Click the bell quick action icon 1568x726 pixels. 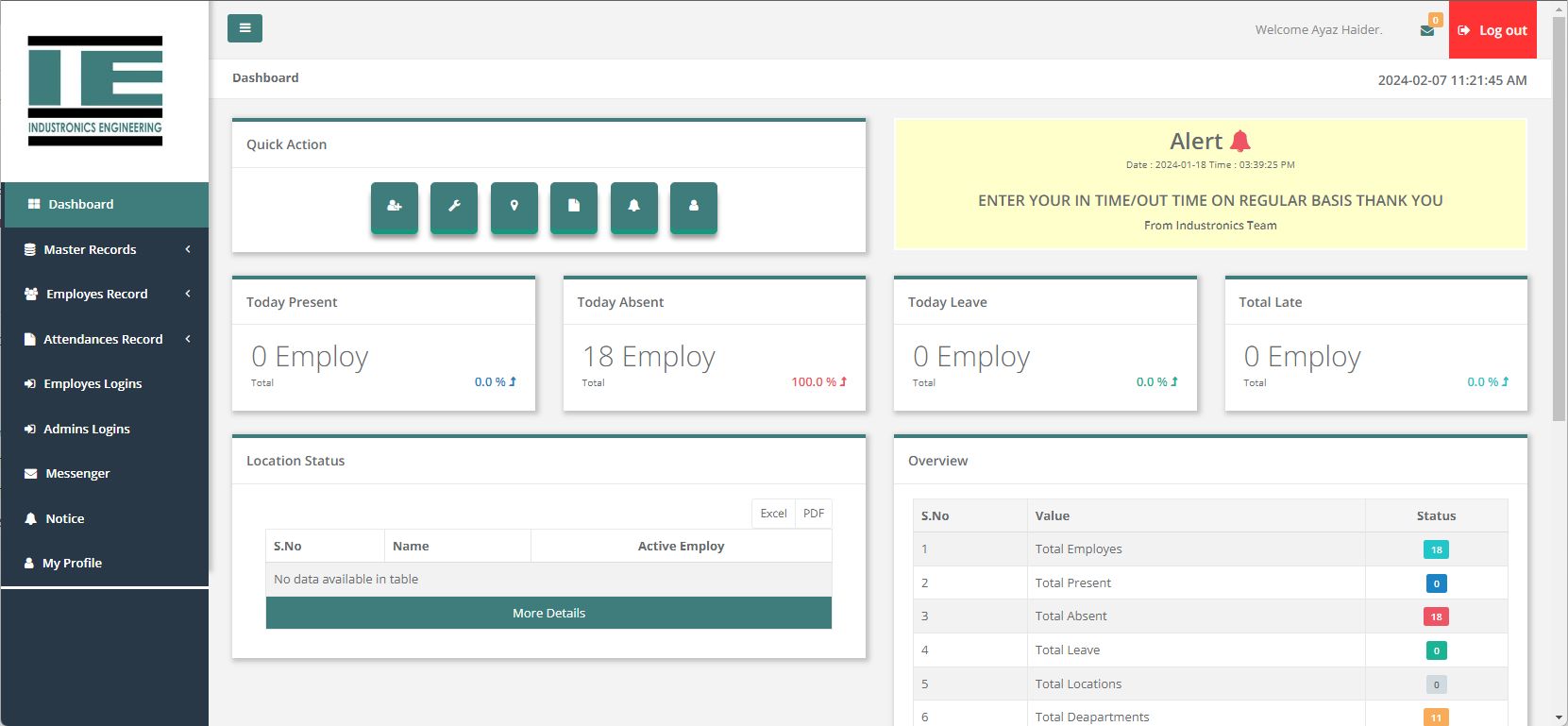tap(634, 207)
